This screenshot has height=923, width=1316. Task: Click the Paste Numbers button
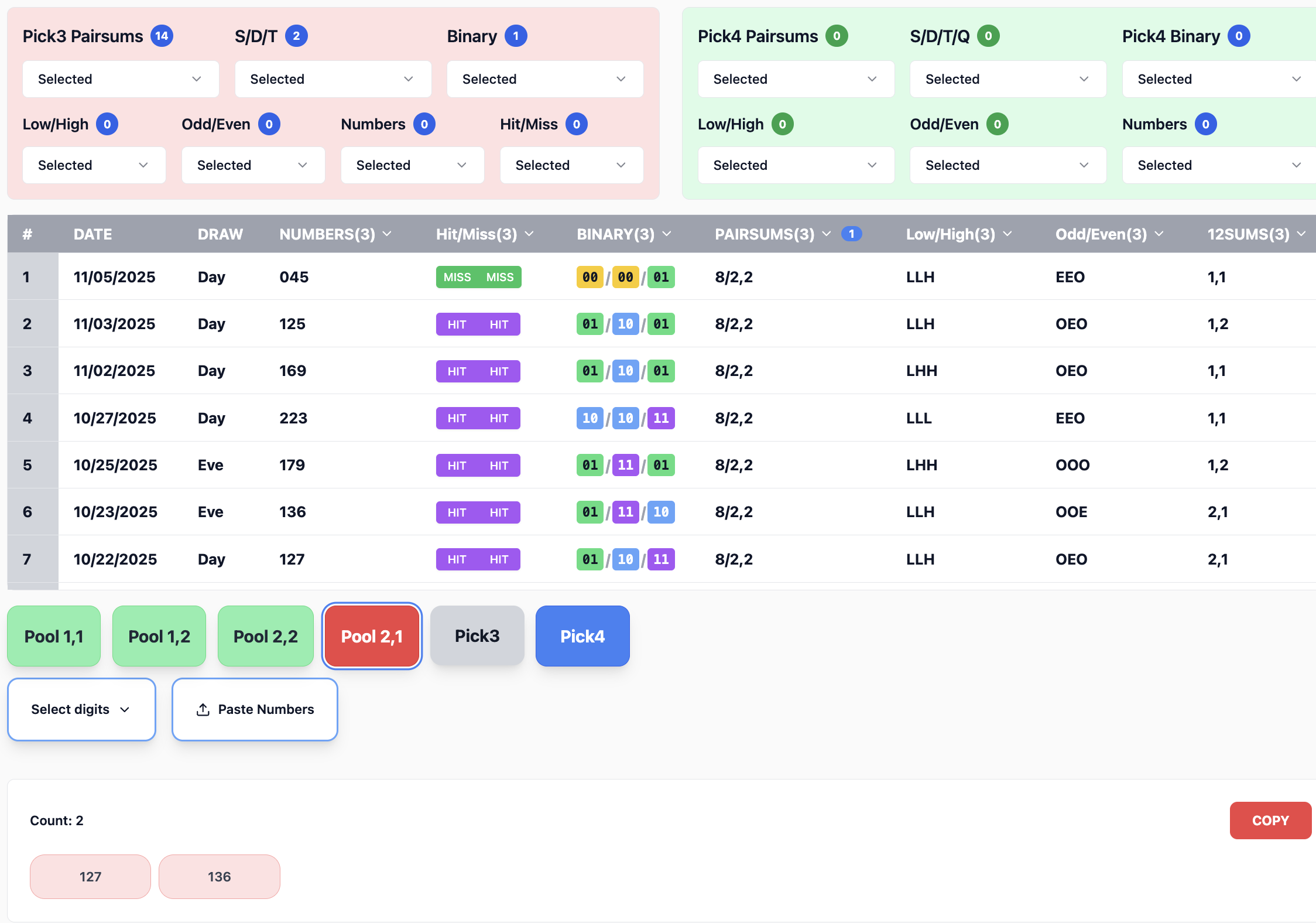click(255, 709)
